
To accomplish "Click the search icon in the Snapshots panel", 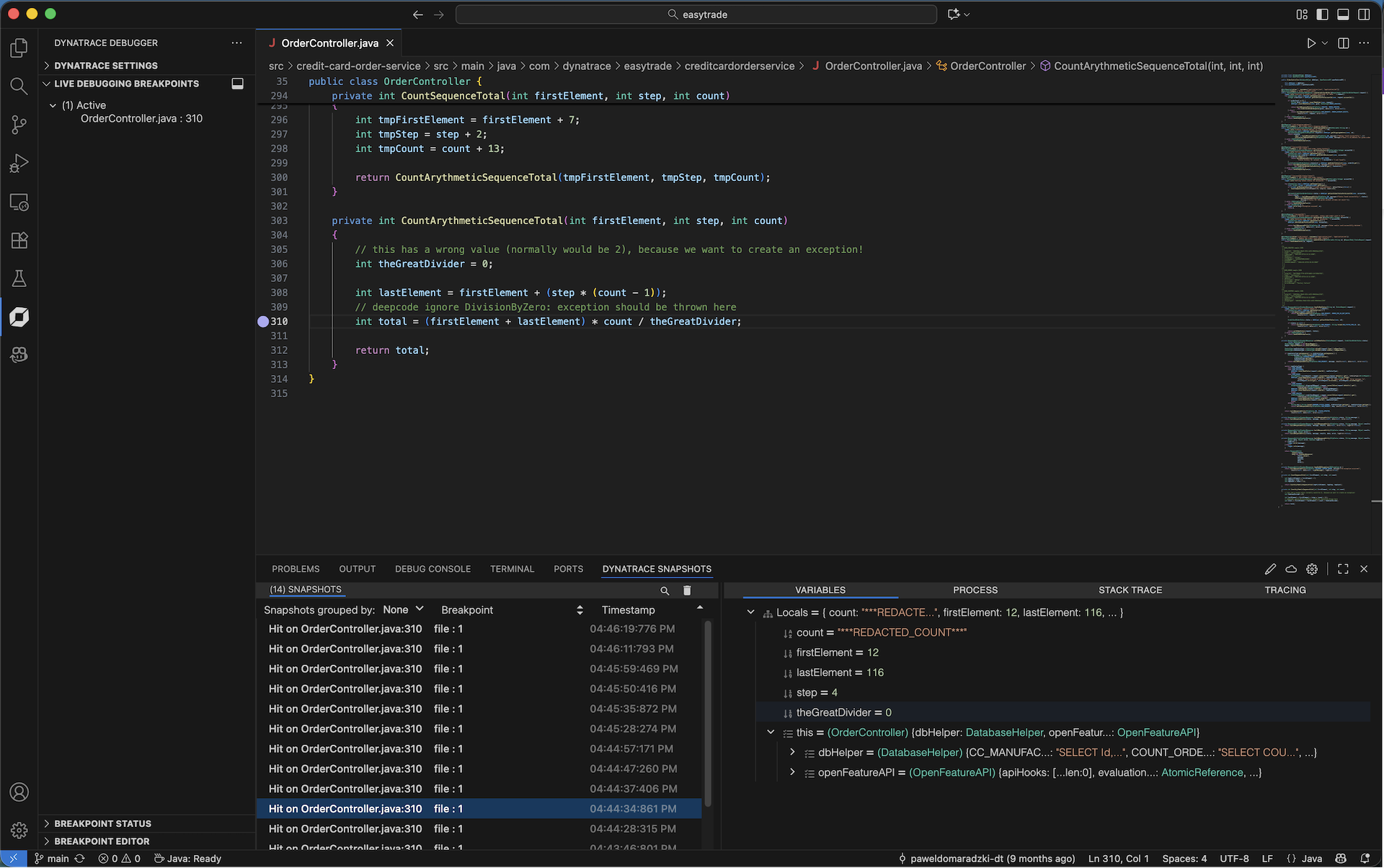I will tap(664, 590).
